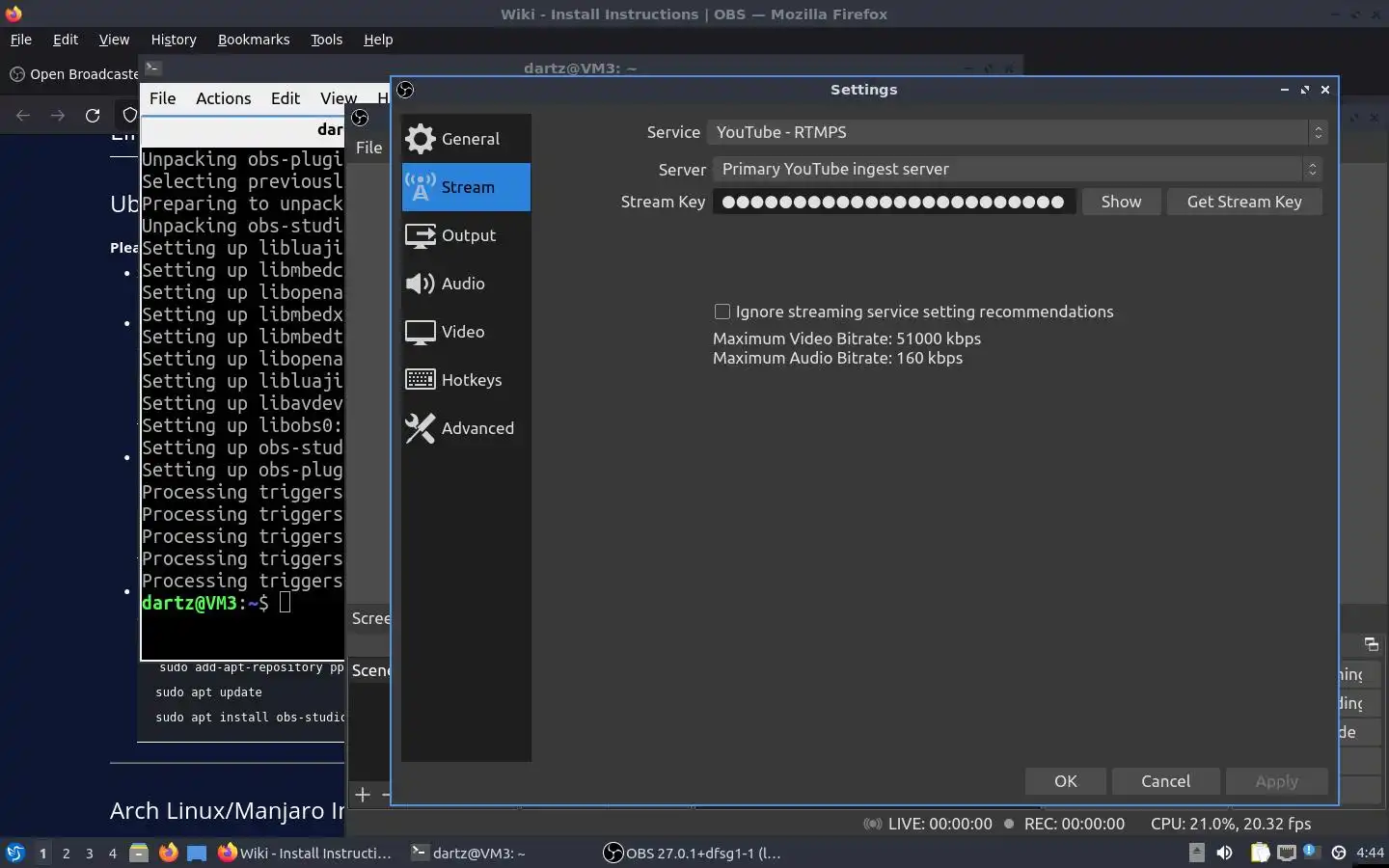Click the taskbar clock showing 4:44
The width and height of the screenshot is (1389, 868).
pyautogui.click(x=1370, y=853)
